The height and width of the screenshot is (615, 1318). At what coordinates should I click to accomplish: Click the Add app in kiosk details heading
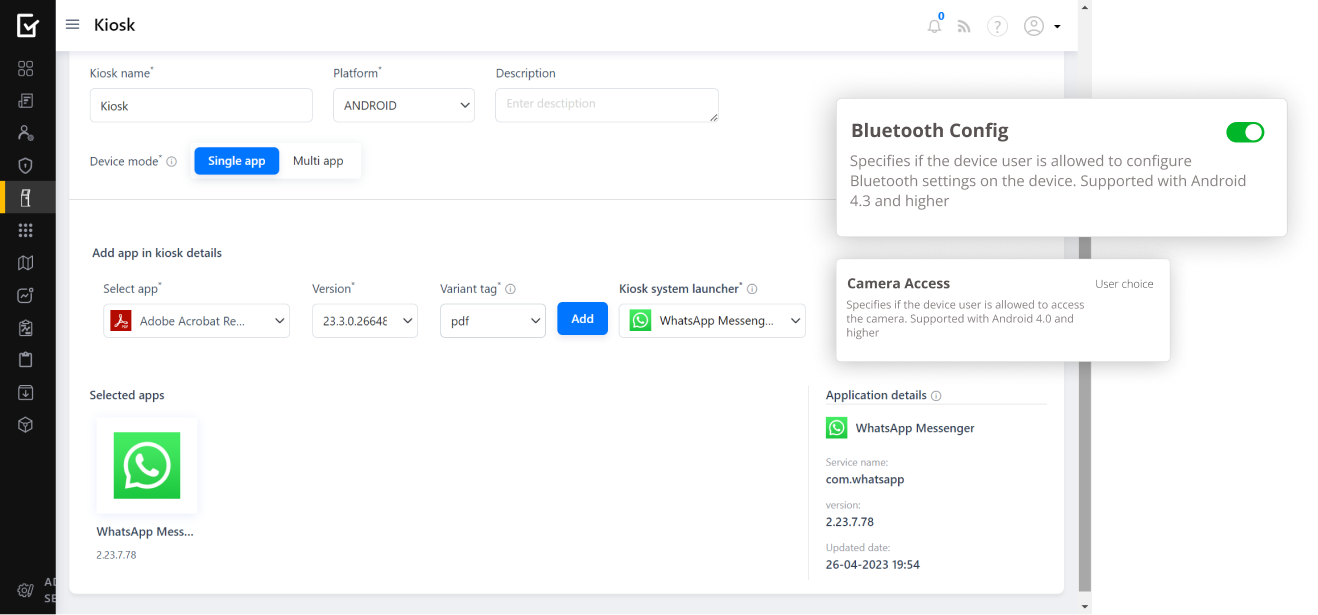[157, 253]
